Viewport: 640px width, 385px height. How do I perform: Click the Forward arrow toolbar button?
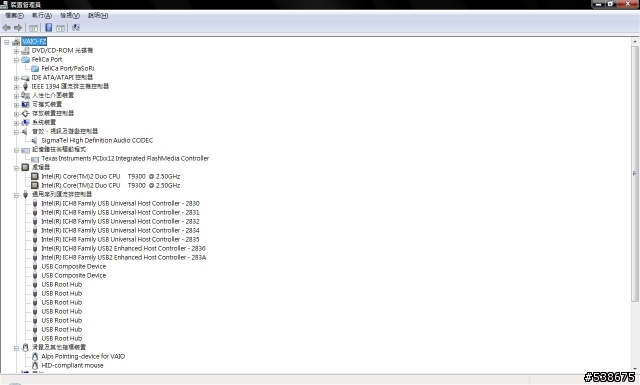pos(18,28)
